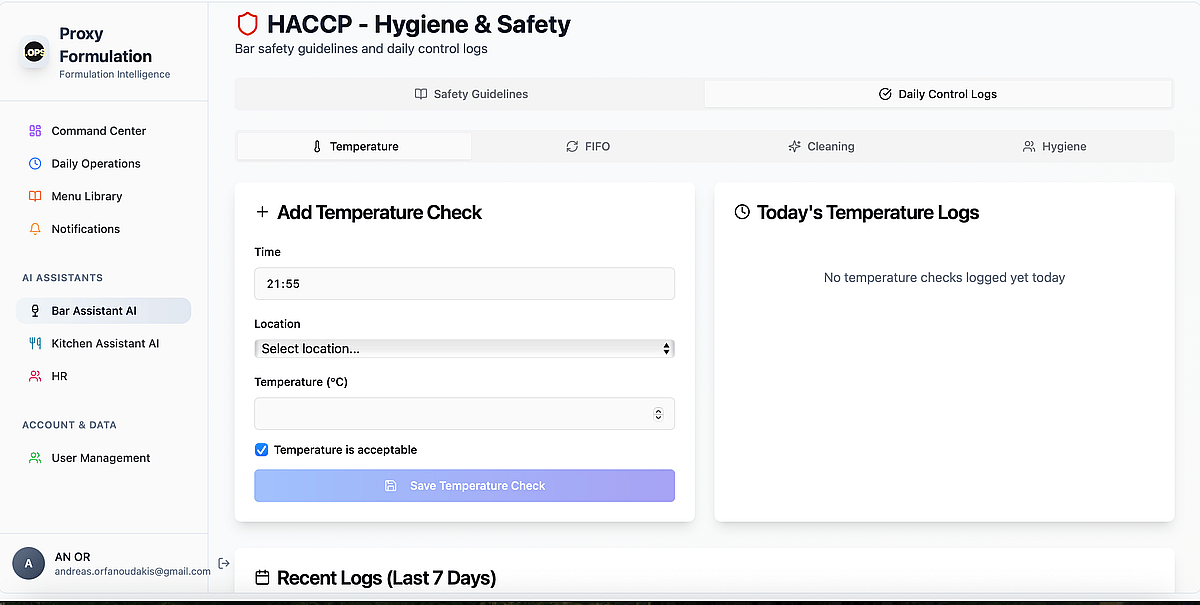Viewport: 1200px width, 605px height.
Task: Click the Notifications bell icon
Action: [35, 229]
